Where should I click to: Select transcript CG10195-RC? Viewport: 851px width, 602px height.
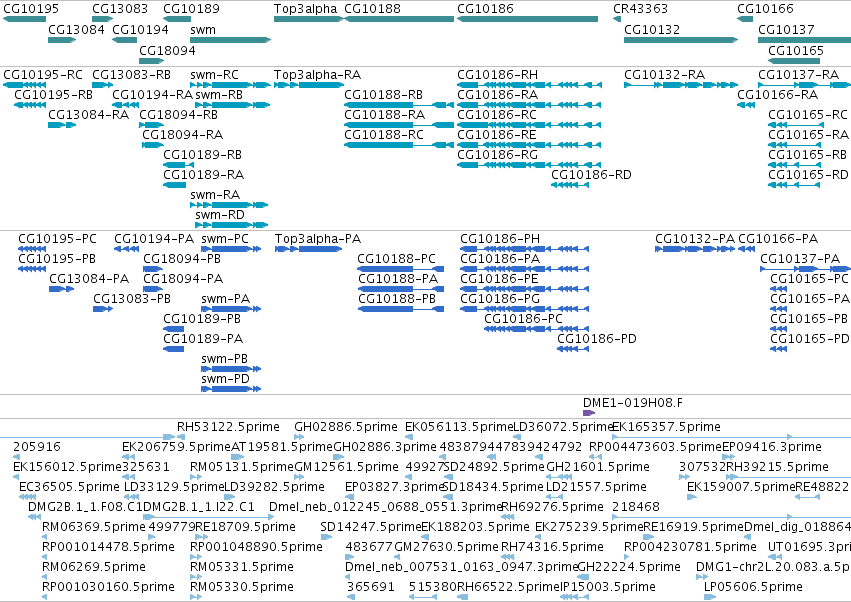(43, 74)
